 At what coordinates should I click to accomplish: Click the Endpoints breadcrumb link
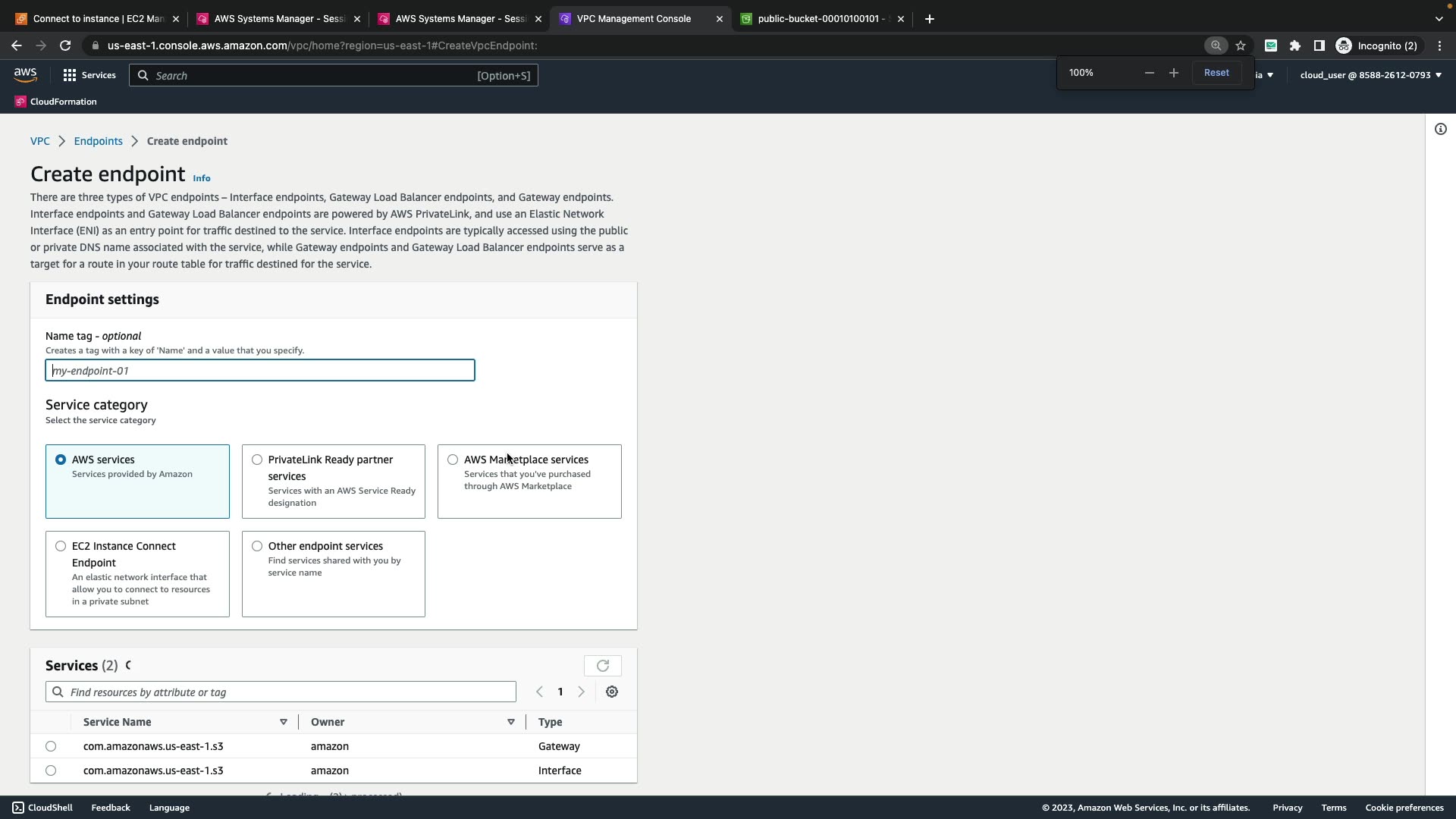98,141
